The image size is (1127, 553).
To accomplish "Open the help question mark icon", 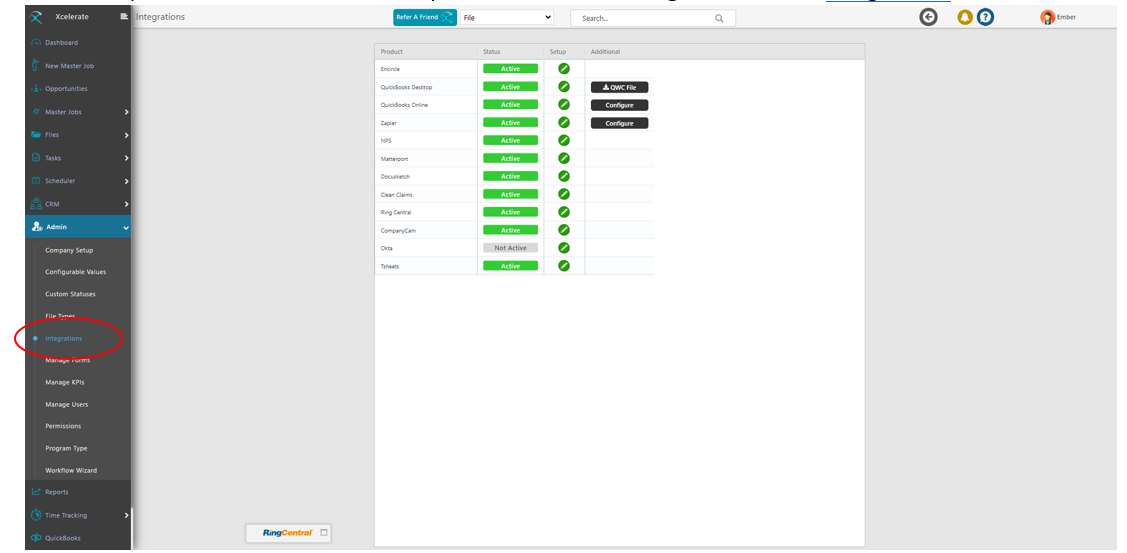I will coord(985,17).
